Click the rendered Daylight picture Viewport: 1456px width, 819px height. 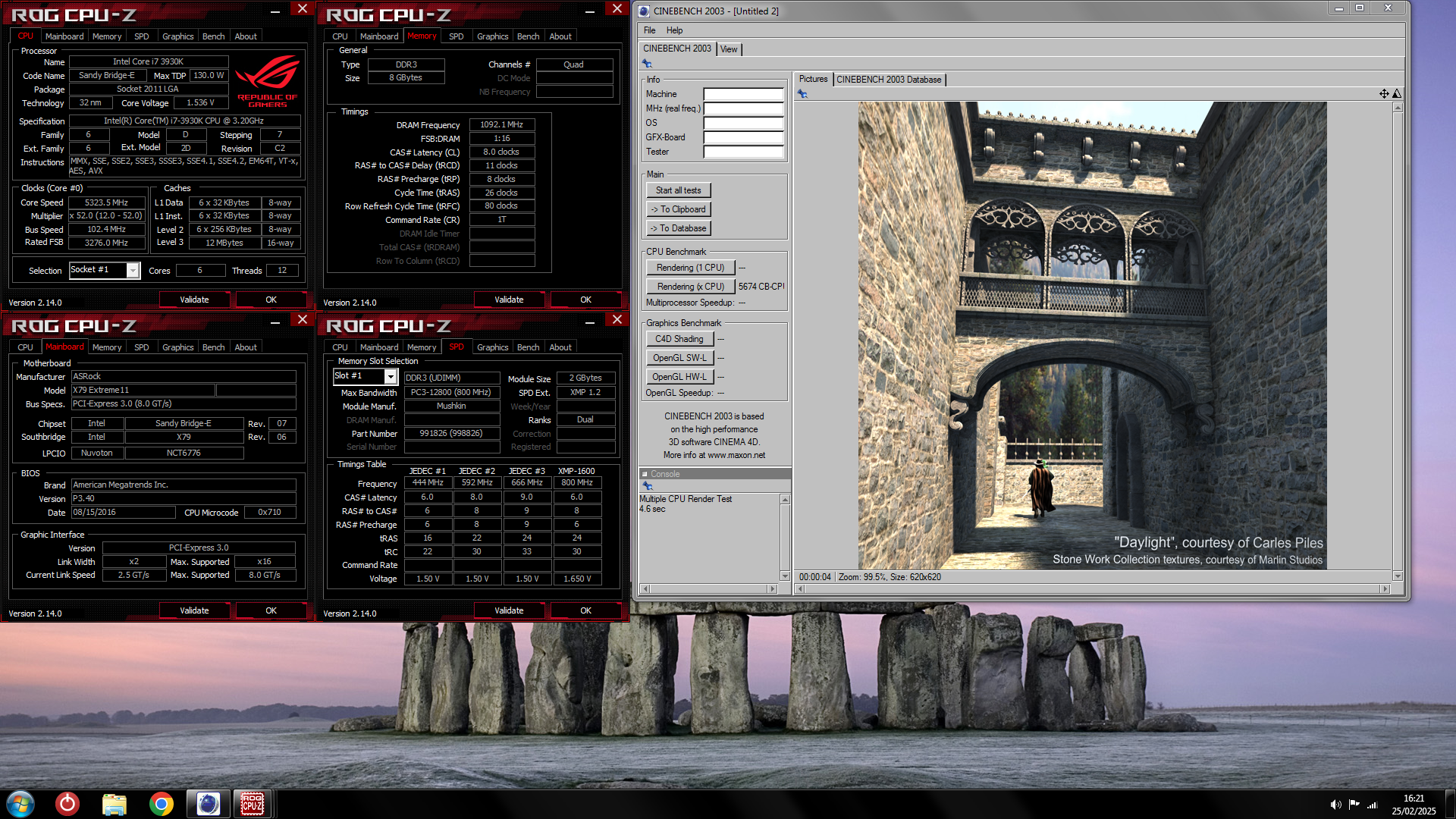pos(1092,335)
